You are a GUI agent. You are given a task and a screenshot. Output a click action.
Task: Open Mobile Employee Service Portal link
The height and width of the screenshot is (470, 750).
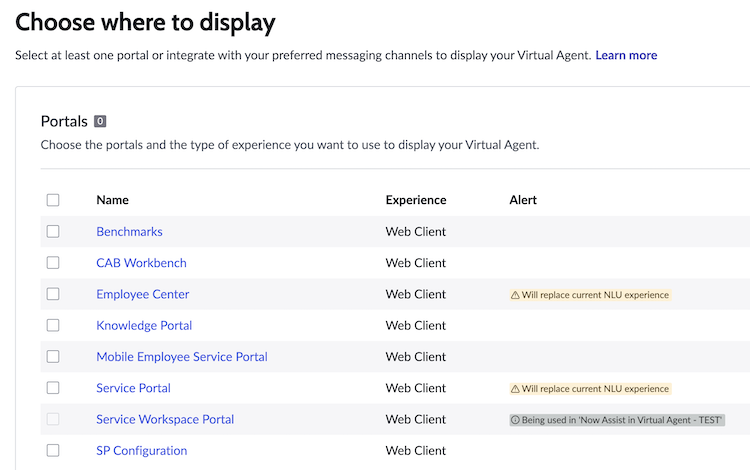tap(182, 357)
